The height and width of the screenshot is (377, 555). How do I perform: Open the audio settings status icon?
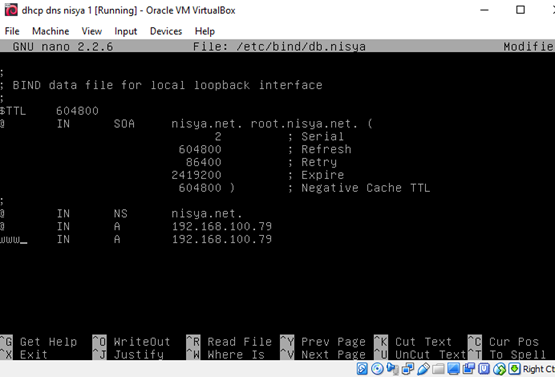[x=393, y=369]
